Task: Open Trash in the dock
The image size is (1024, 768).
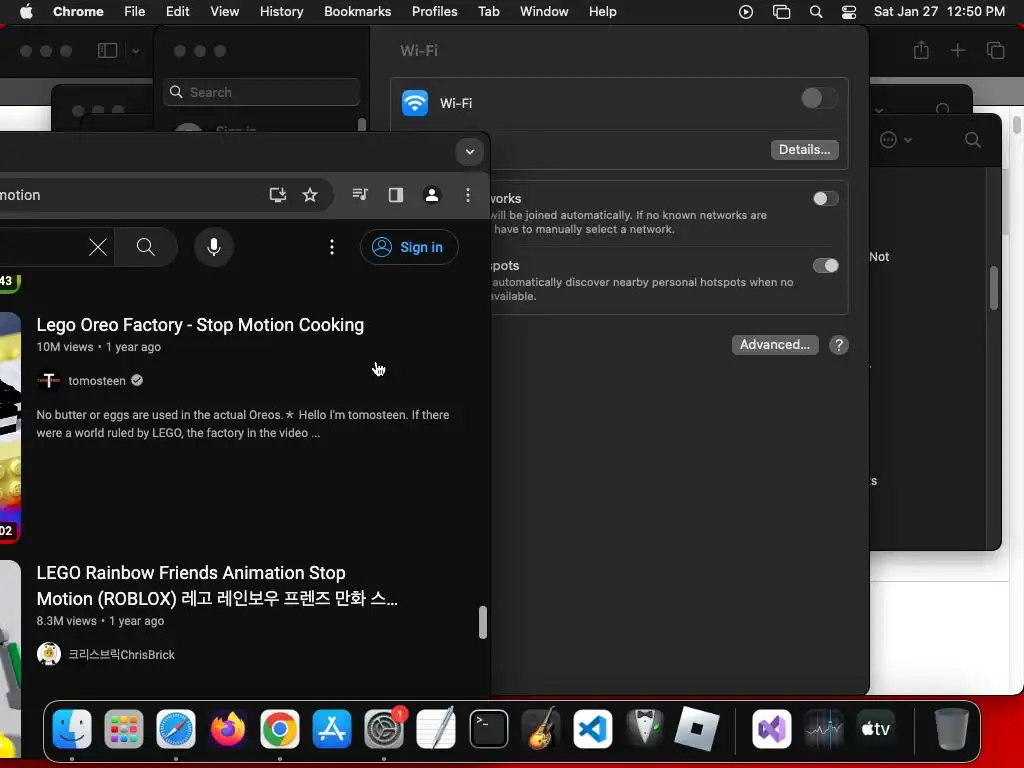Action: tap(952, 729)
